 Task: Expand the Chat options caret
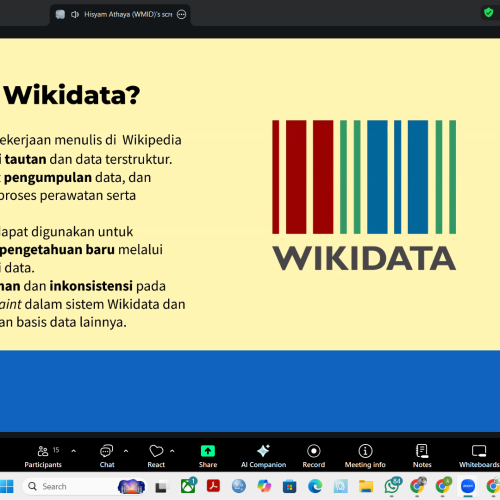126,451
